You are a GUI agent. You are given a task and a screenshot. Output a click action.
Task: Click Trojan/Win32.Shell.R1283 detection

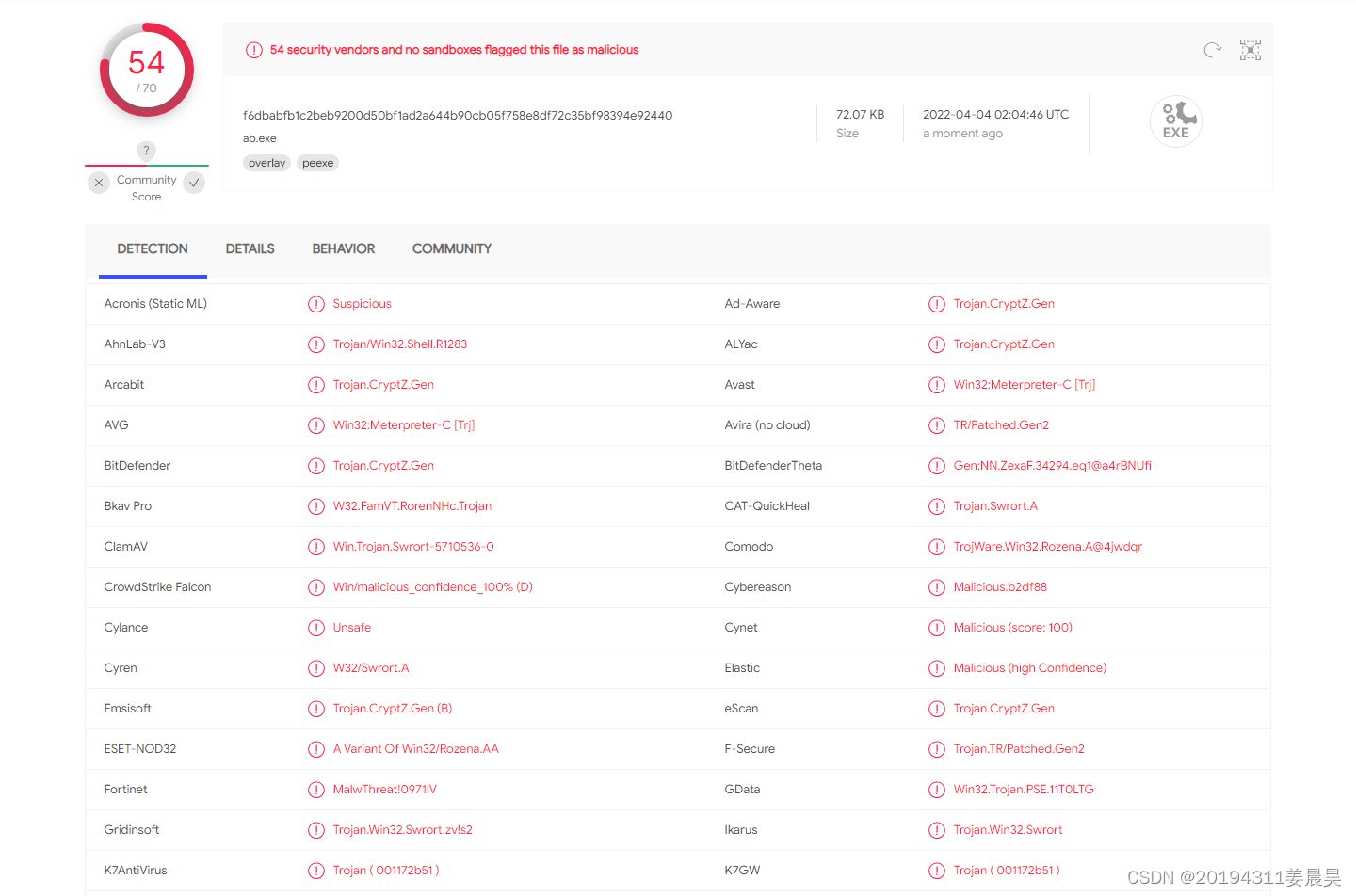pos(400,344)
